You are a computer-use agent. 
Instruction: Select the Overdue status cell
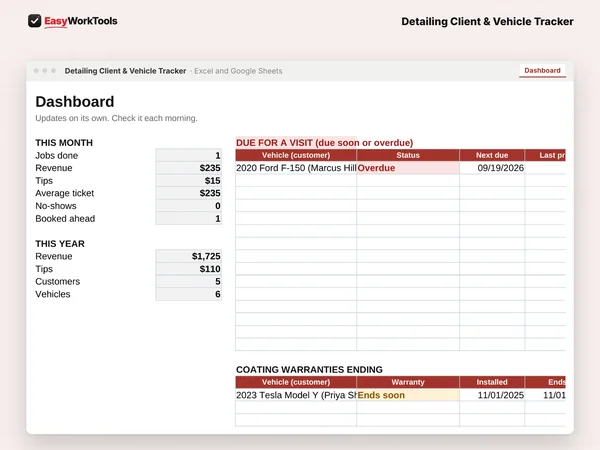pos(408,168)
